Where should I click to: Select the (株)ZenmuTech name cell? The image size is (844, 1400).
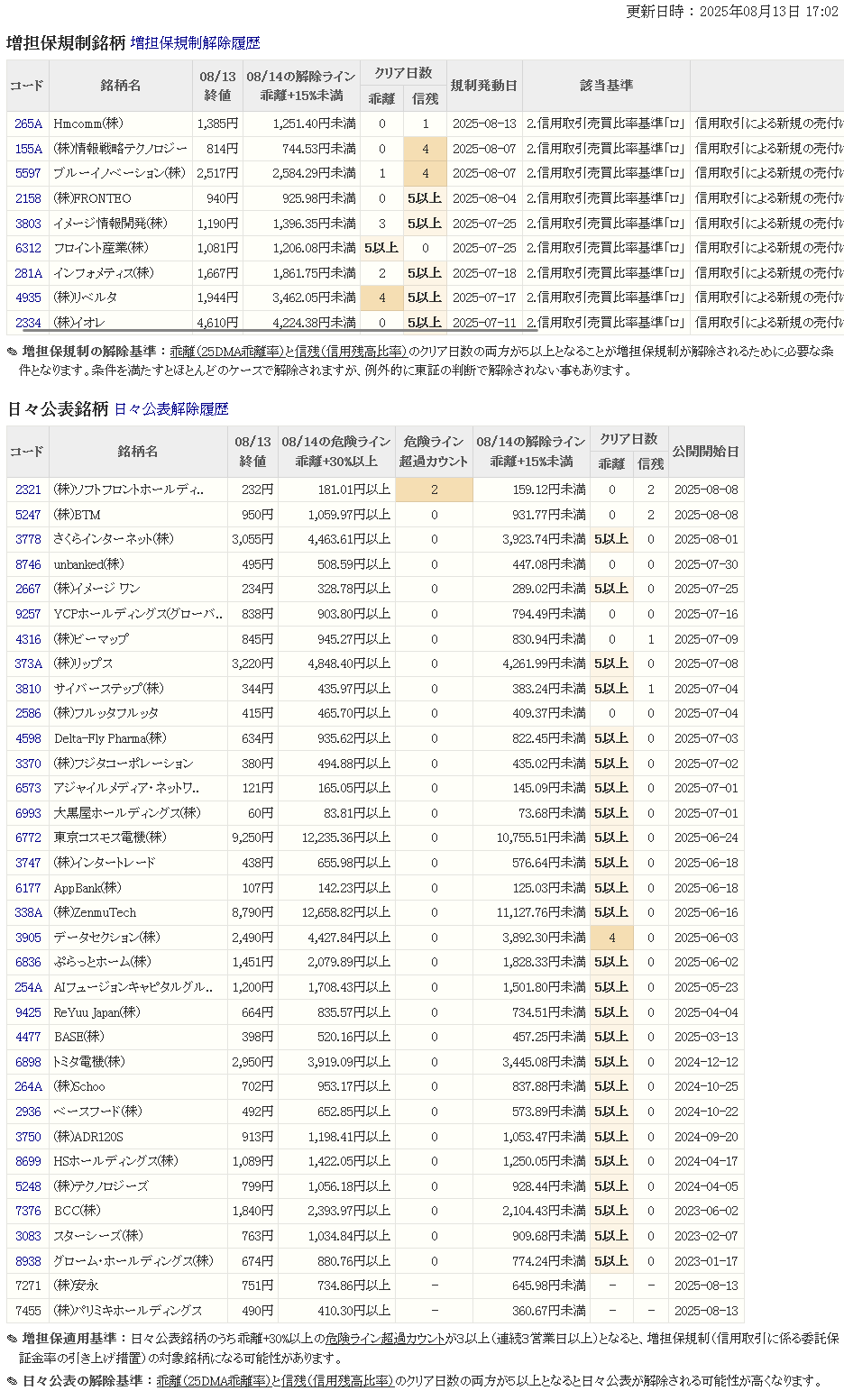pyautogui.click(x=138, y=912)
